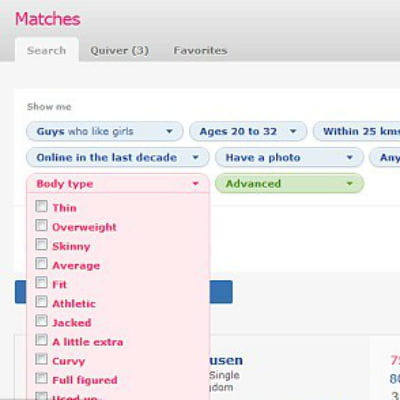Enable the Fit checkbox

pos(41,282)
